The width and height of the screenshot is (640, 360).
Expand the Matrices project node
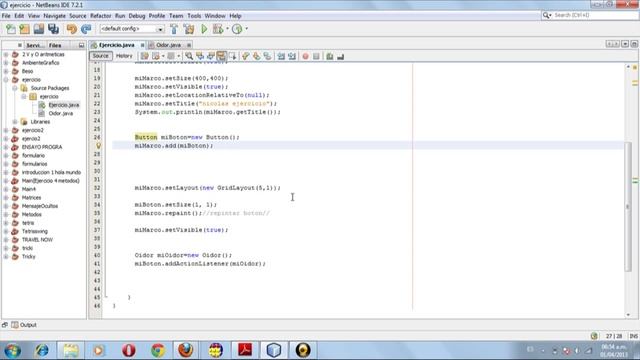(x=6, y=198)
